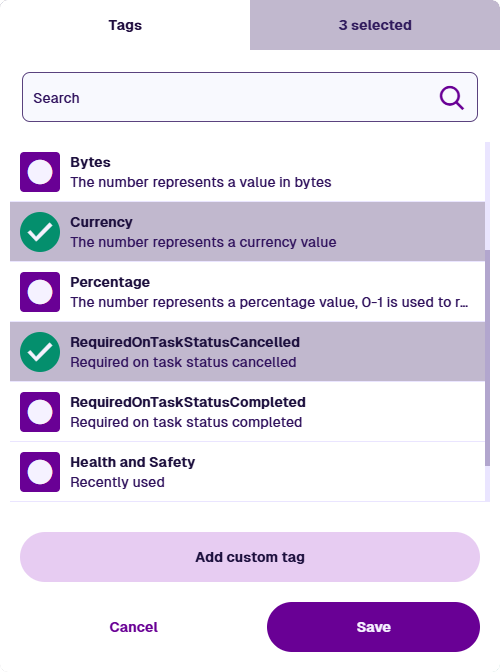Screen dimensions: 500x672
Task: Check the Percentage tag checkbox
Action: tap(40, 292)
